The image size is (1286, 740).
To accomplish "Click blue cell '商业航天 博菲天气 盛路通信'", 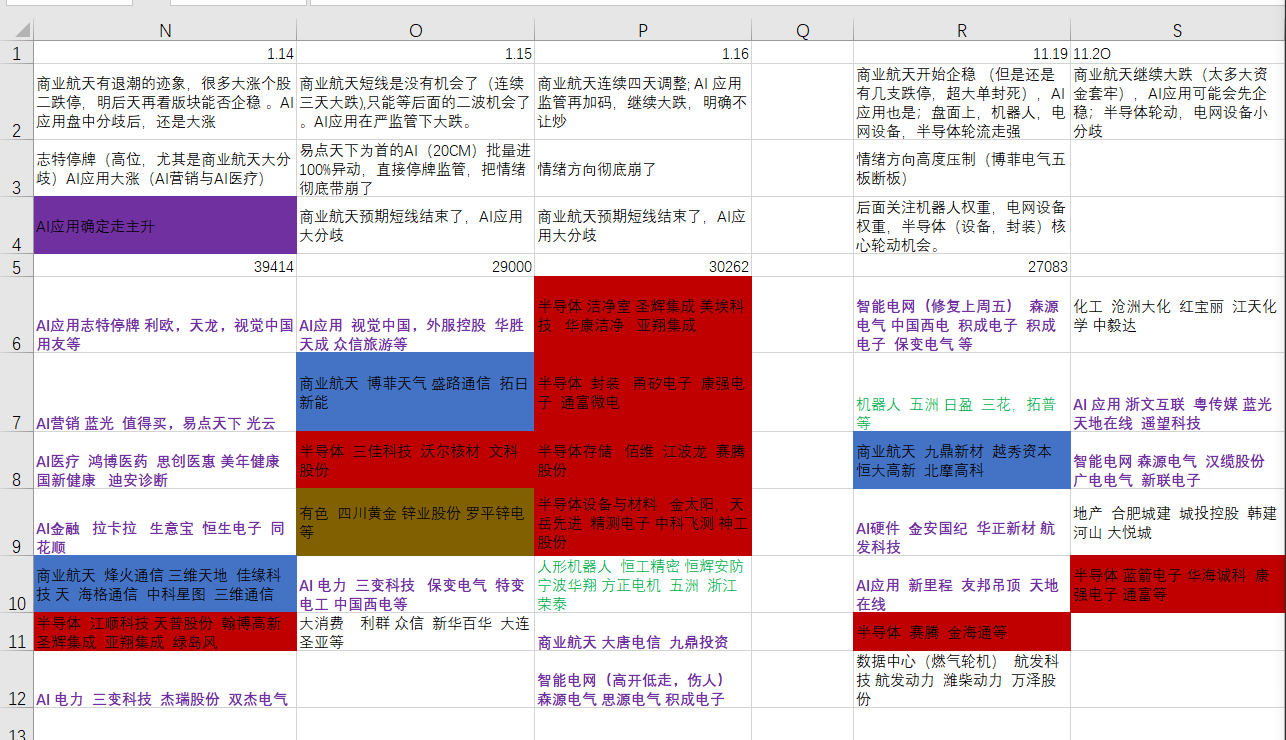I will click(x=415, y=392).
